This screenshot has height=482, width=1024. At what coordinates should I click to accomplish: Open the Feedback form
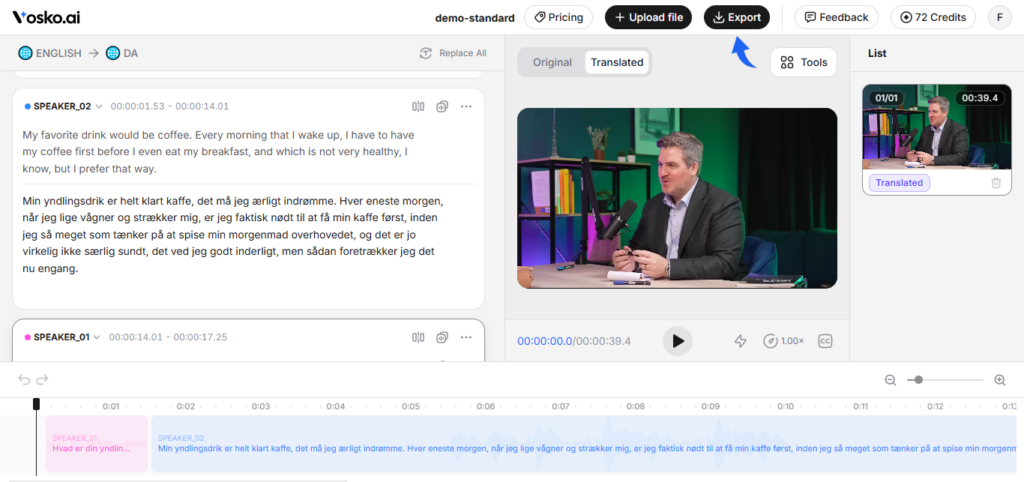[x=836, y=18]
